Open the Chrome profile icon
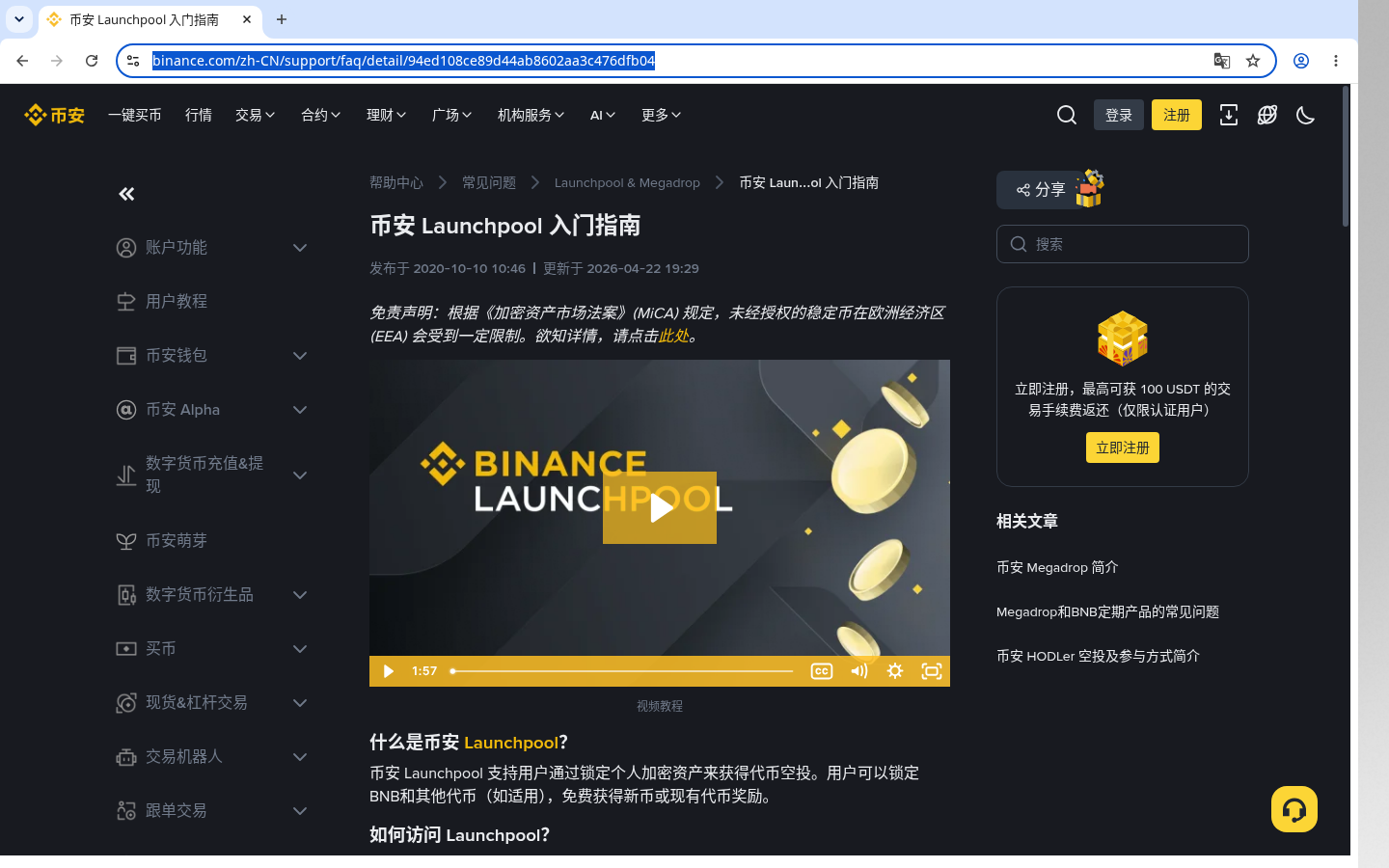The width and height of the screenshot is (1389, 868). (x=1301, y=61)
